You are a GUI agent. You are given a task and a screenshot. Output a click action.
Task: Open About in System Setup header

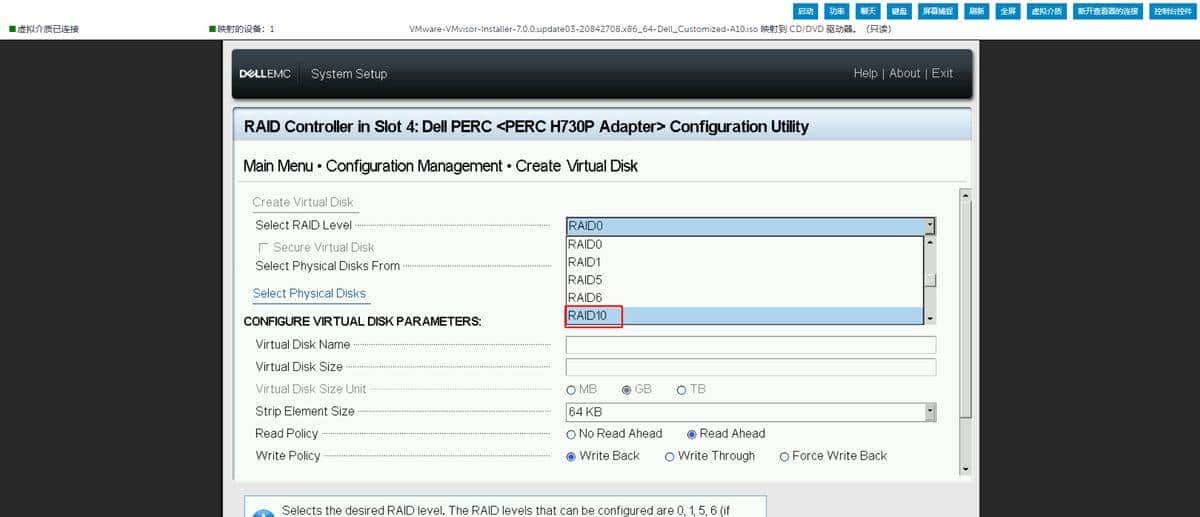pyautogui.click(x=904, y=73)
